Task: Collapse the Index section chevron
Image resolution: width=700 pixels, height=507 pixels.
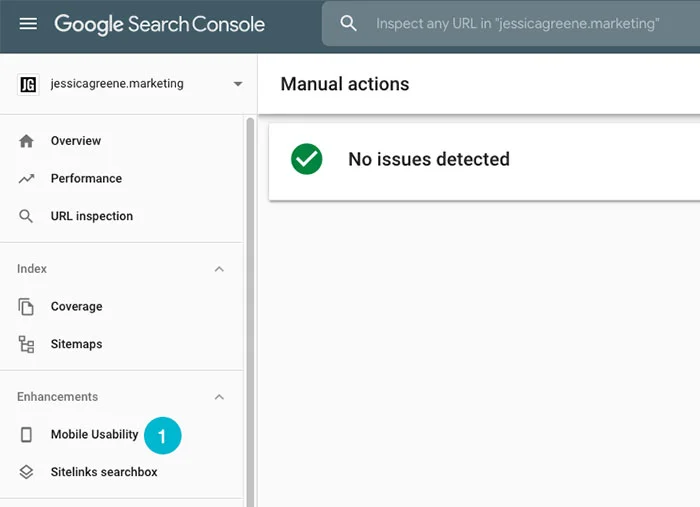Action: point(219,269)
